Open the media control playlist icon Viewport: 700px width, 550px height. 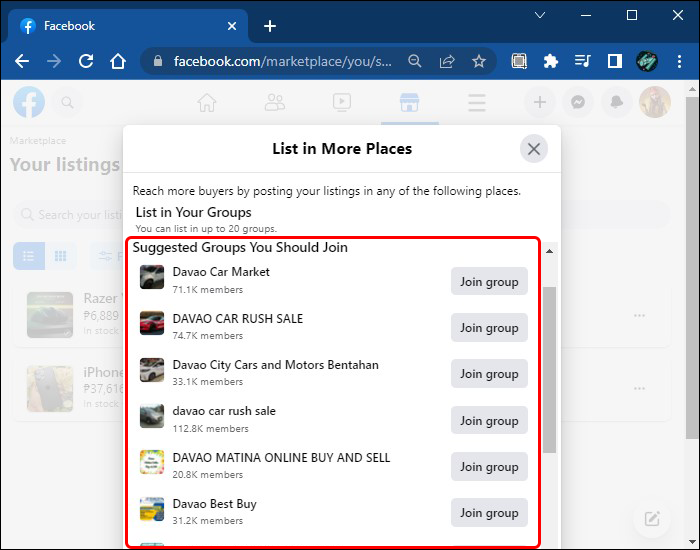coord(582,61)
